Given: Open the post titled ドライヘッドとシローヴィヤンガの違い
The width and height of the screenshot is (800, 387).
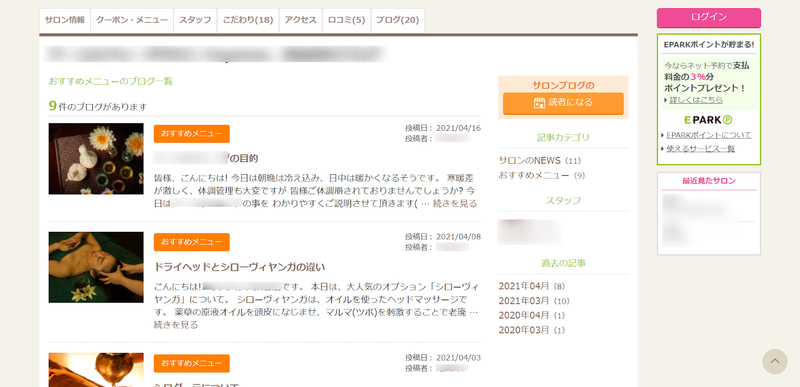Looking at the screenshot, I should (x=239, y=267).
